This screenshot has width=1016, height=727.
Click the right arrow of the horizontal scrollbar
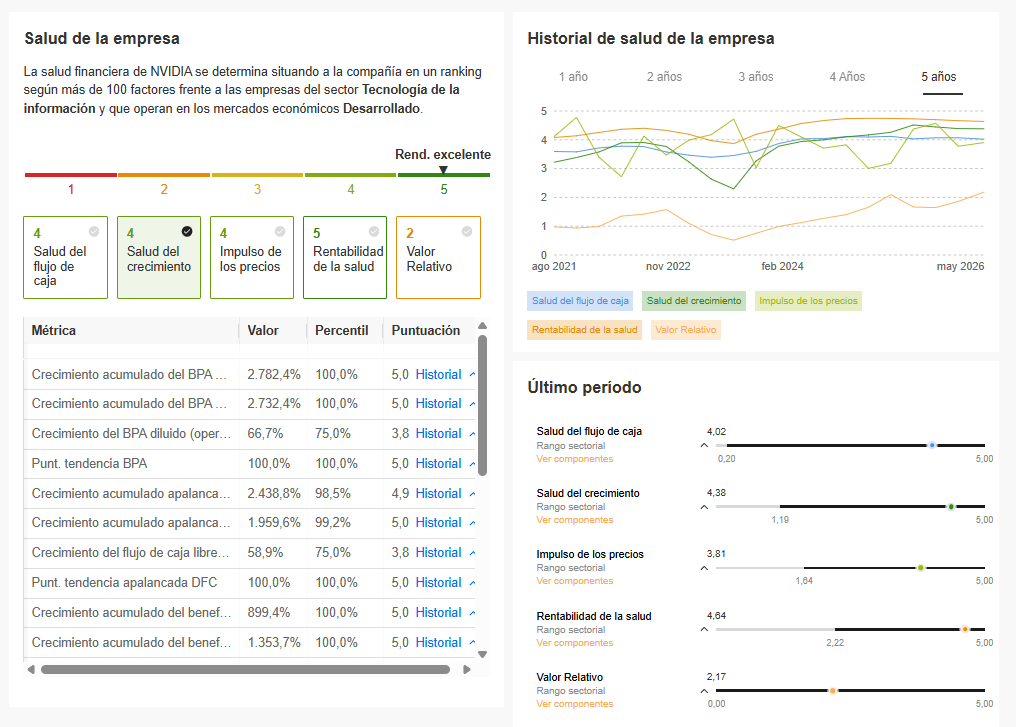click(x=467, y=669)
